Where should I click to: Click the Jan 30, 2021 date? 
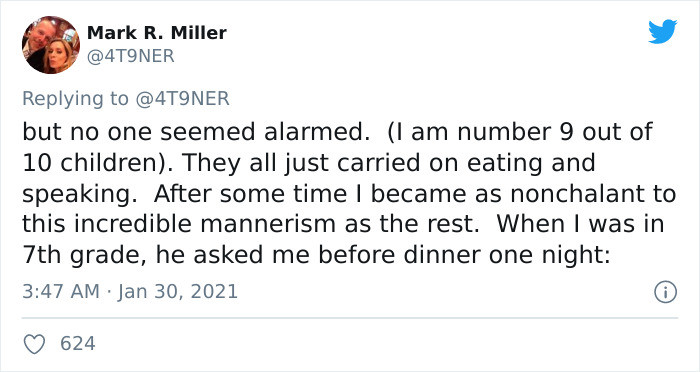click(177, 292)
